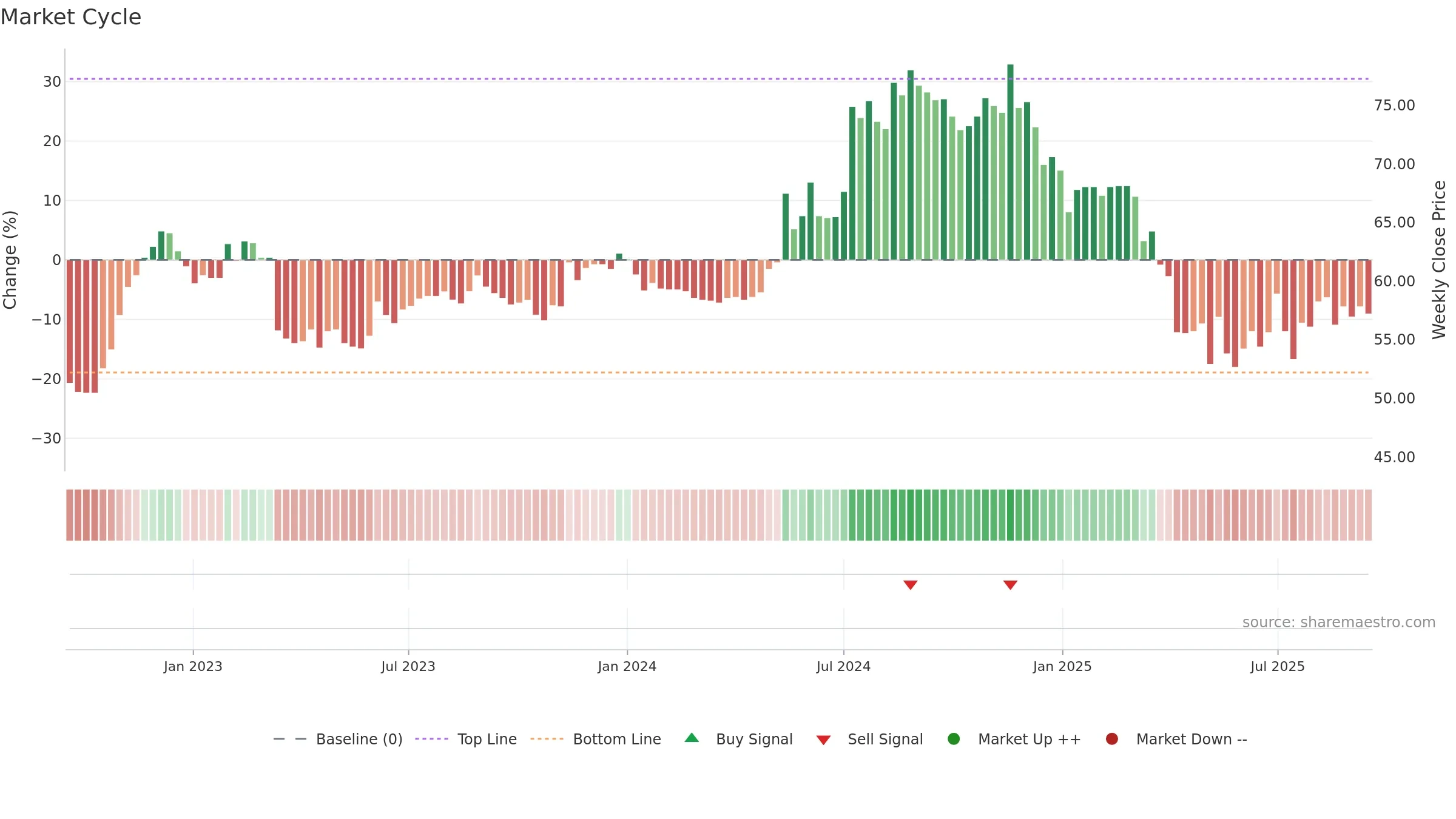Screen dimensions: 1456x819
Task: Select the first sell signal marker after Jul 2024
Action: tap(910, 585)
